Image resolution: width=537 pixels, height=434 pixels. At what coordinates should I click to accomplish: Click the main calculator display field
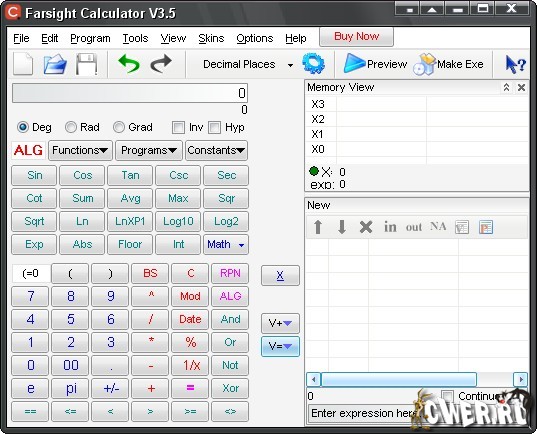pyautogui.click(x=130, y=93)
